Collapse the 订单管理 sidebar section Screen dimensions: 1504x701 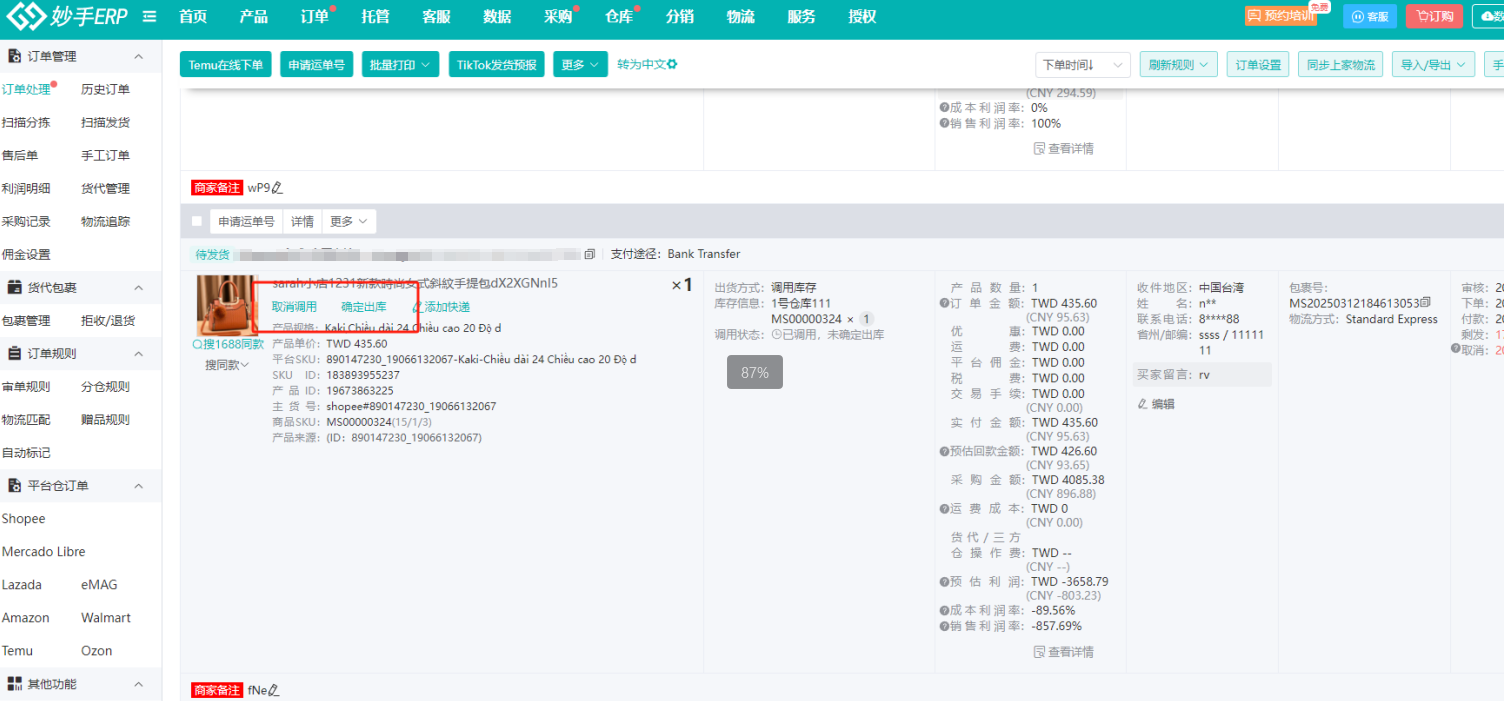[139, 57]
